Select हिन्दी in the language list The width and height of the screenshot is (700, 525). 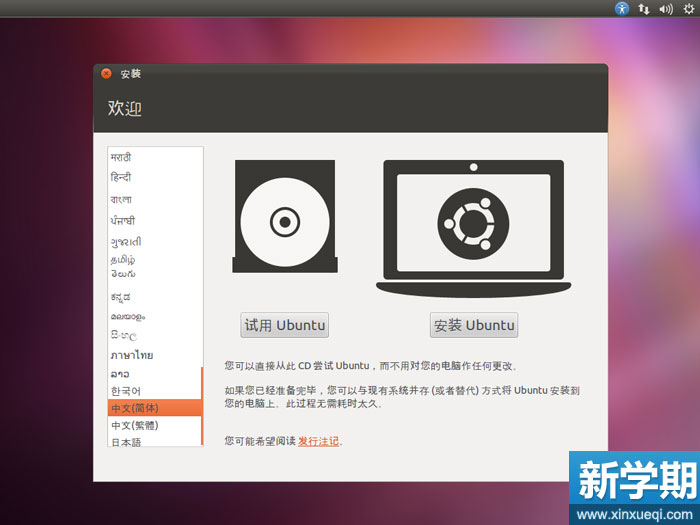[x=154, y=177]
